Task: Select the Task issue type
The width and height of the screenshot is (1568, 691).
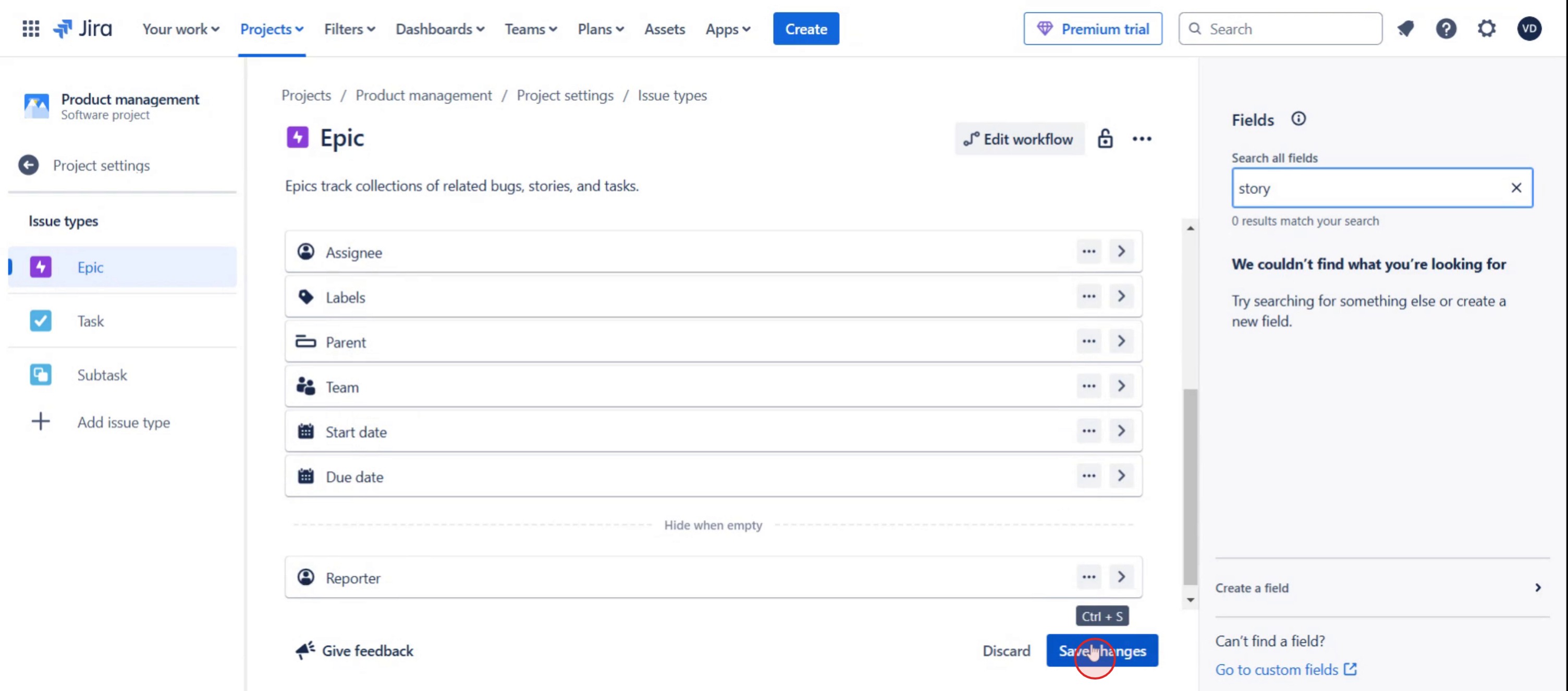Action: [90, 321]
